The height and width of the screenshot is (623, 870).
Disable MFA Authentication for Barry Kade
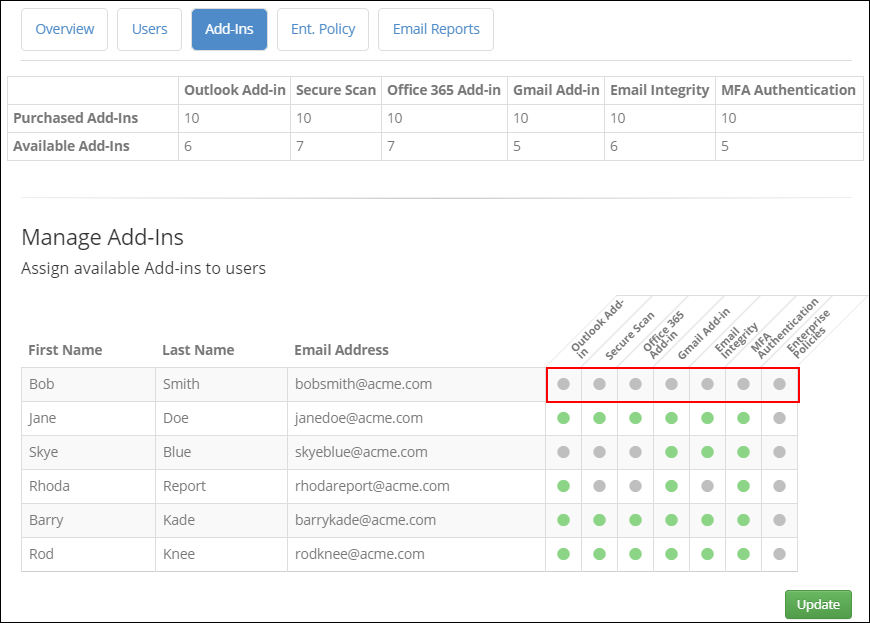[x=743, y=520]
